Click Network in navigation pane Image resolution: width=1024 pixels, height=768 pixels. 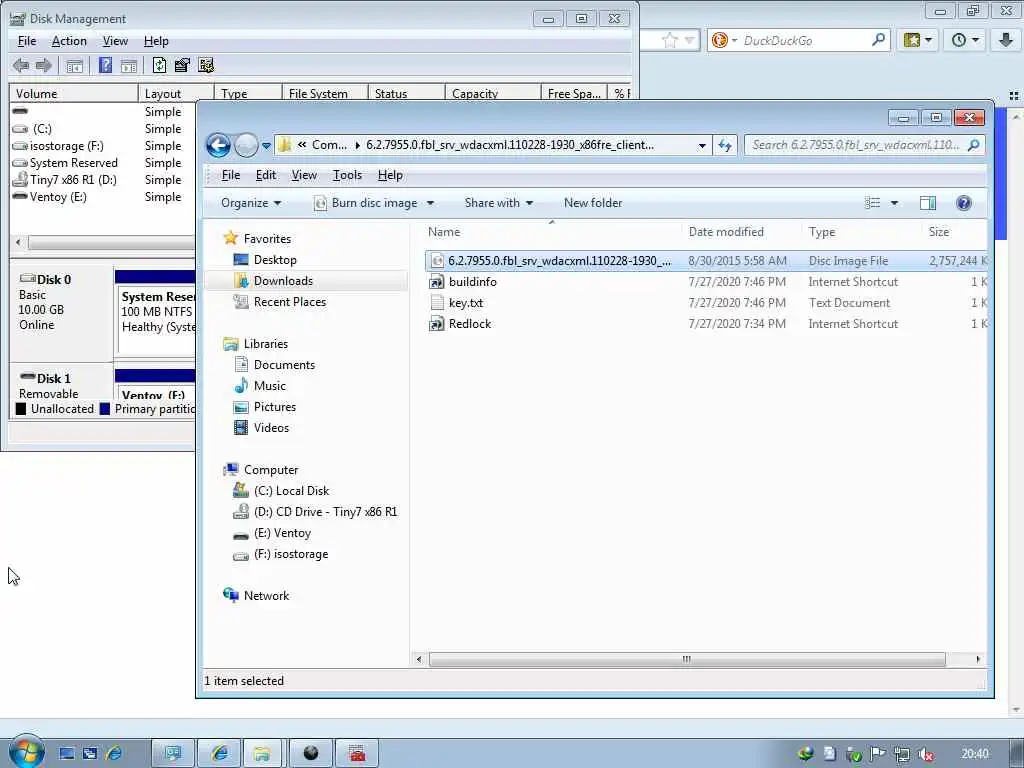pyautogui.click(x=266, y=596)
